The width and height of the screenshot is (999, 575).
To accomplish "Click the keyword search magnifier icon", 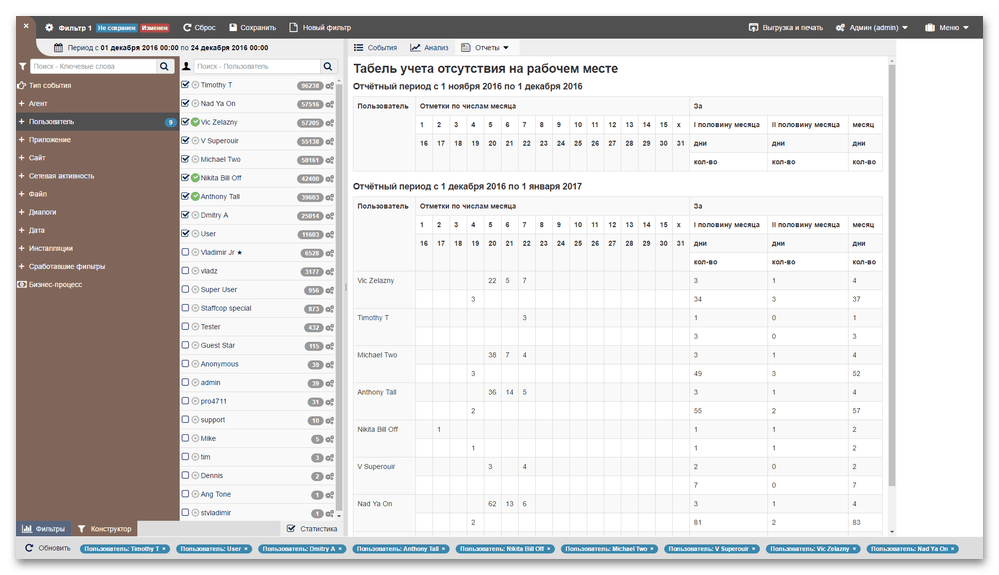I will click(x=164, y=66).
